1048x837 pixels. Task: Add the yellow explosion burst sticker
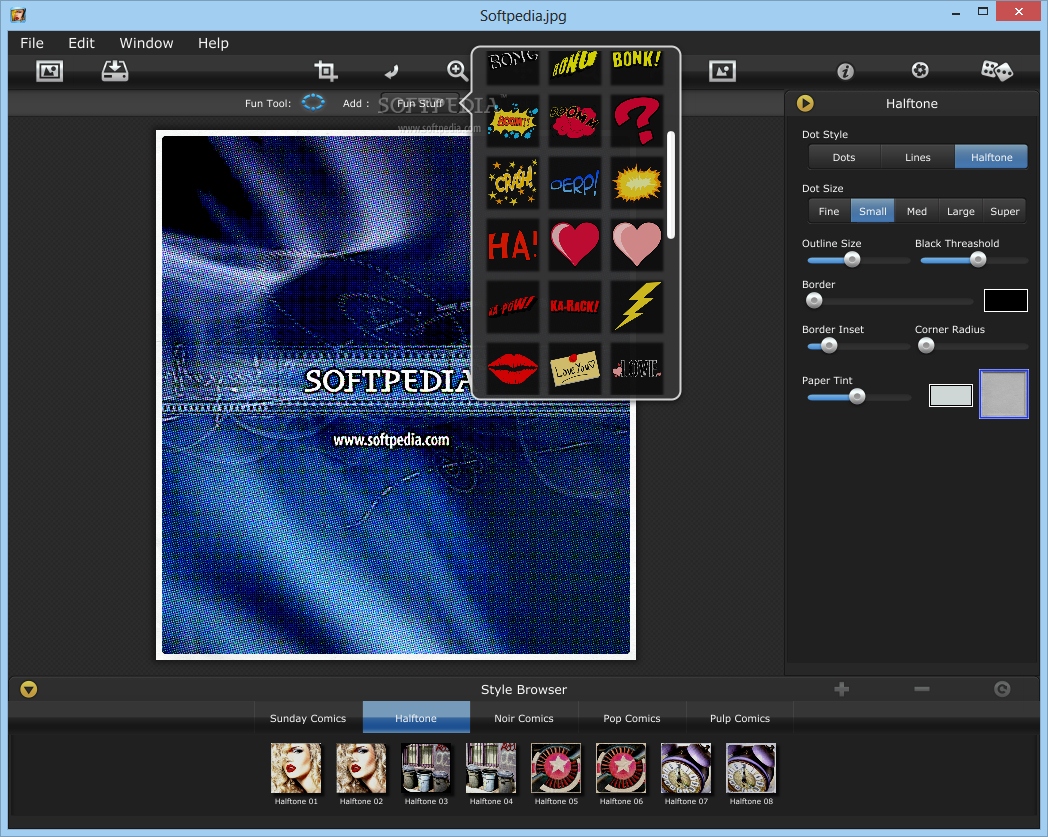(x=636, y=183)
